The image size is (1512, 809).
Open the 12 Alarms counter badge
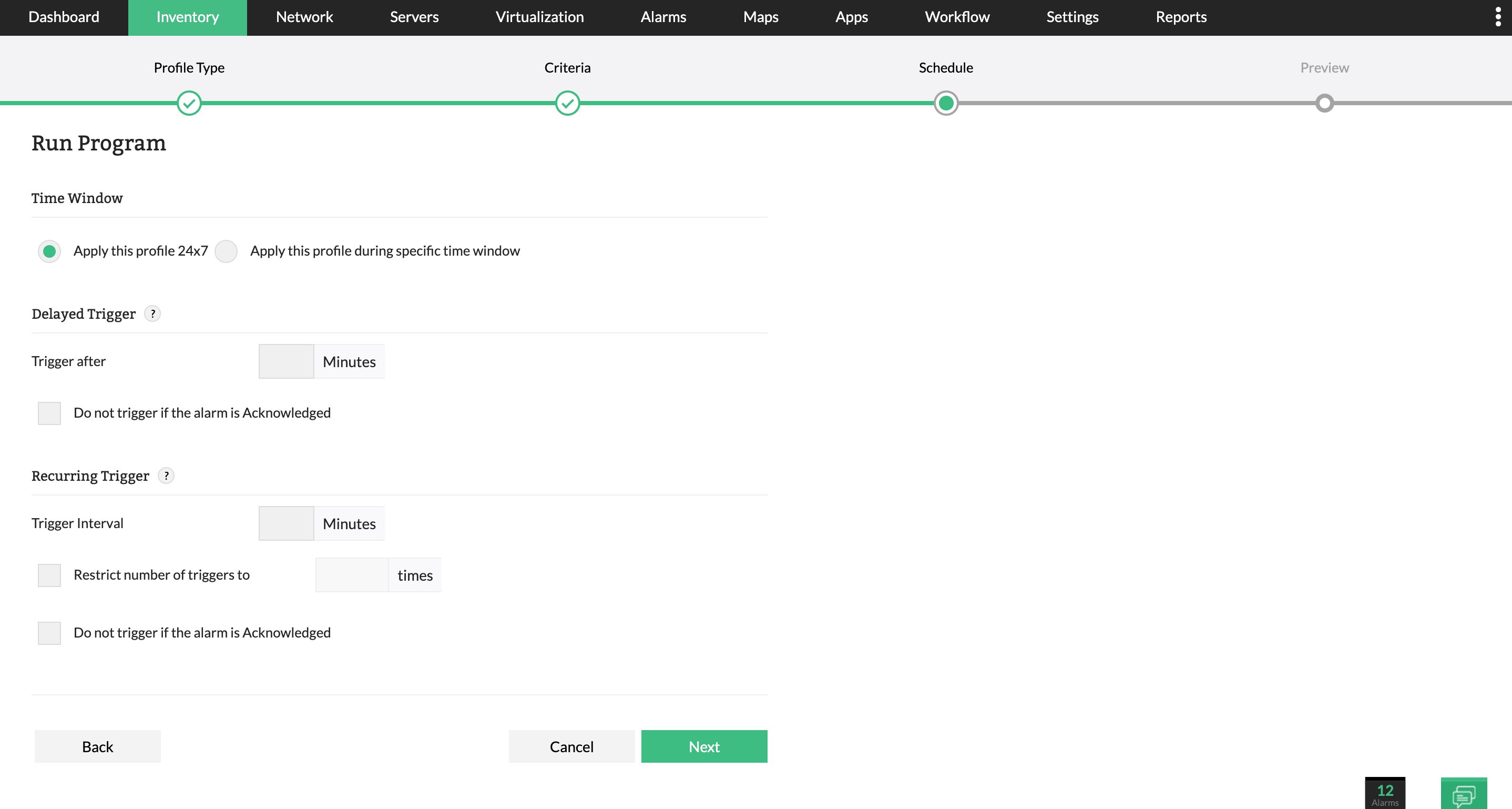click(1385, 794)
